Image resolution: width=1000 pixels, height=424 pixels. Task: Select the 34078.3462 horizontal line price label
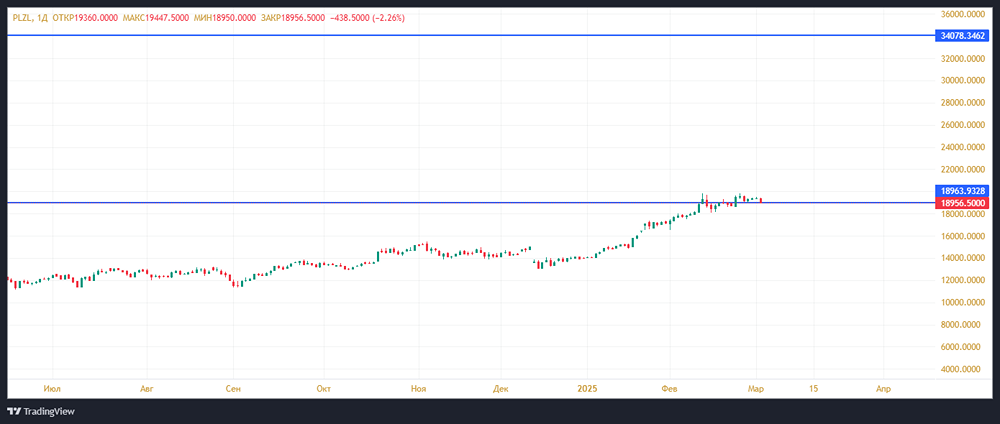(963, 36)
